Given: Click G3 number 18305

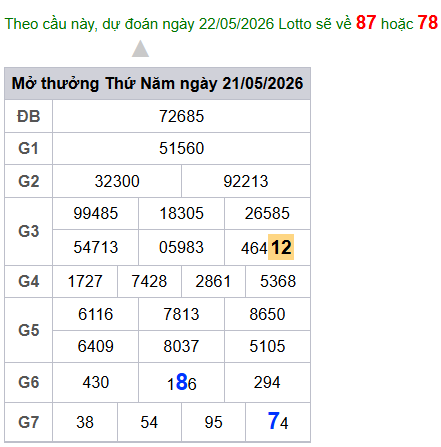Looking at the screenshot, I should coord(181,213).
